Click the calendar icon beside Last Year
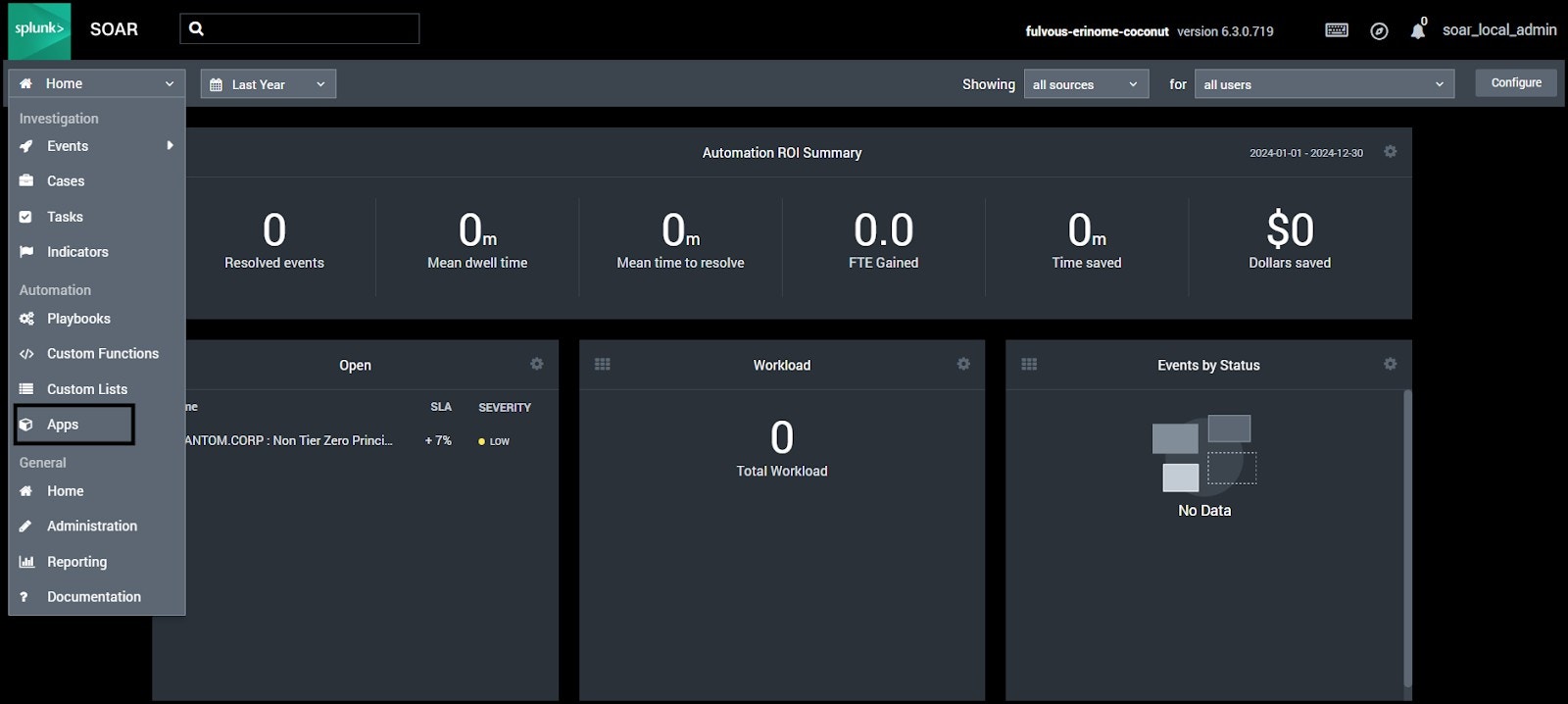This screenshot has width=1568, height=704. point(216,84)
